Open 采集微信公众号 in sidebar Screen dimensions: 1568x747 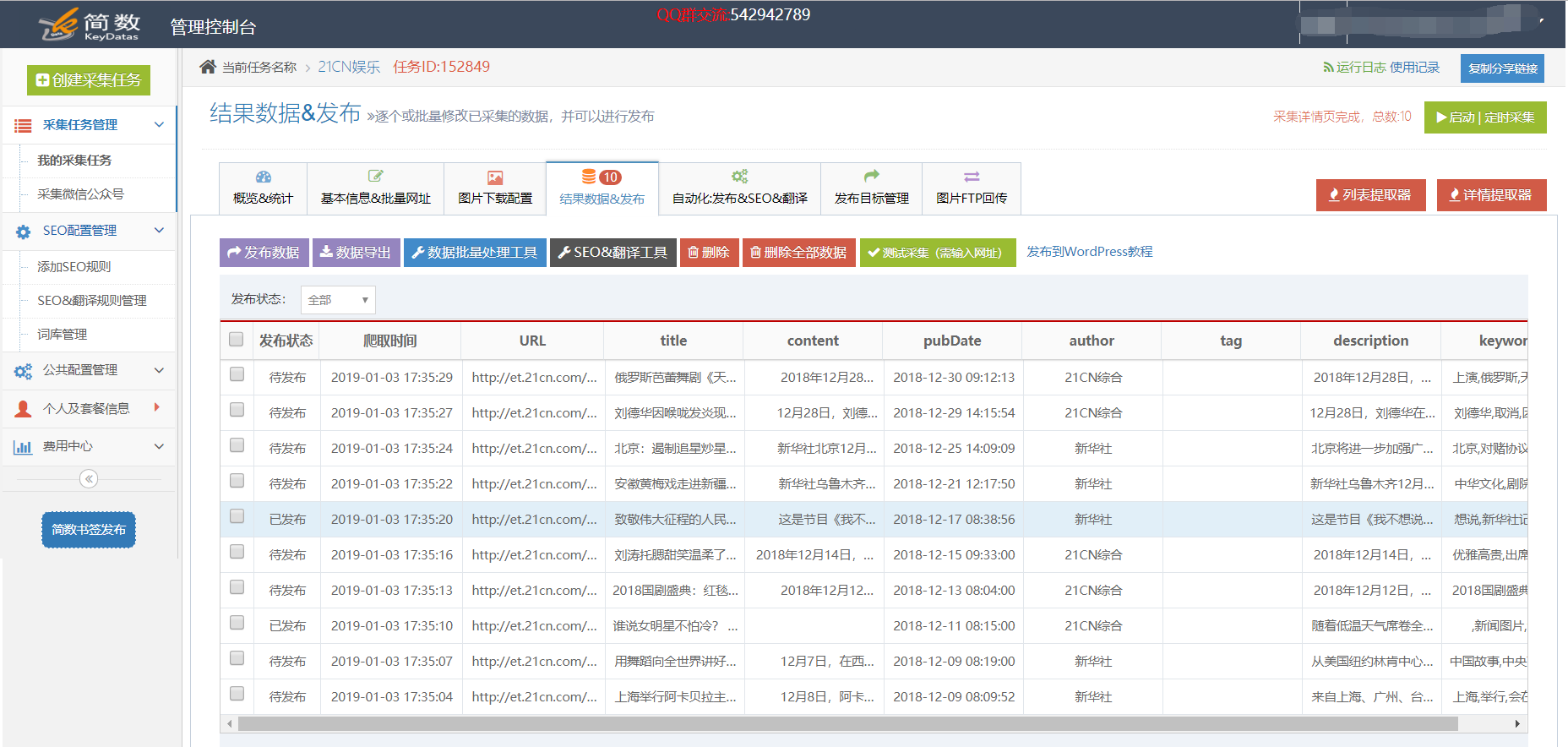[x=80, y=194]
